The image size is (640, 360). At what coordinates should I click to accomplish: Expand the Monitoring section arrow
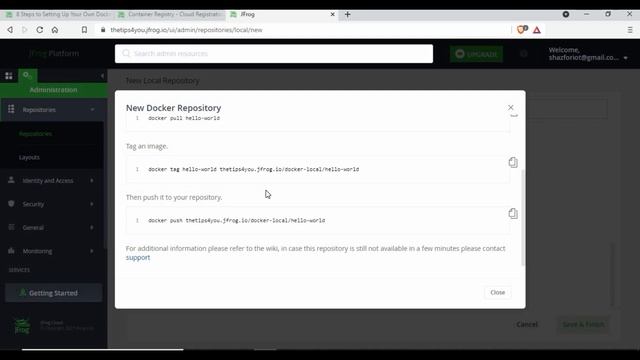point(91,251)
